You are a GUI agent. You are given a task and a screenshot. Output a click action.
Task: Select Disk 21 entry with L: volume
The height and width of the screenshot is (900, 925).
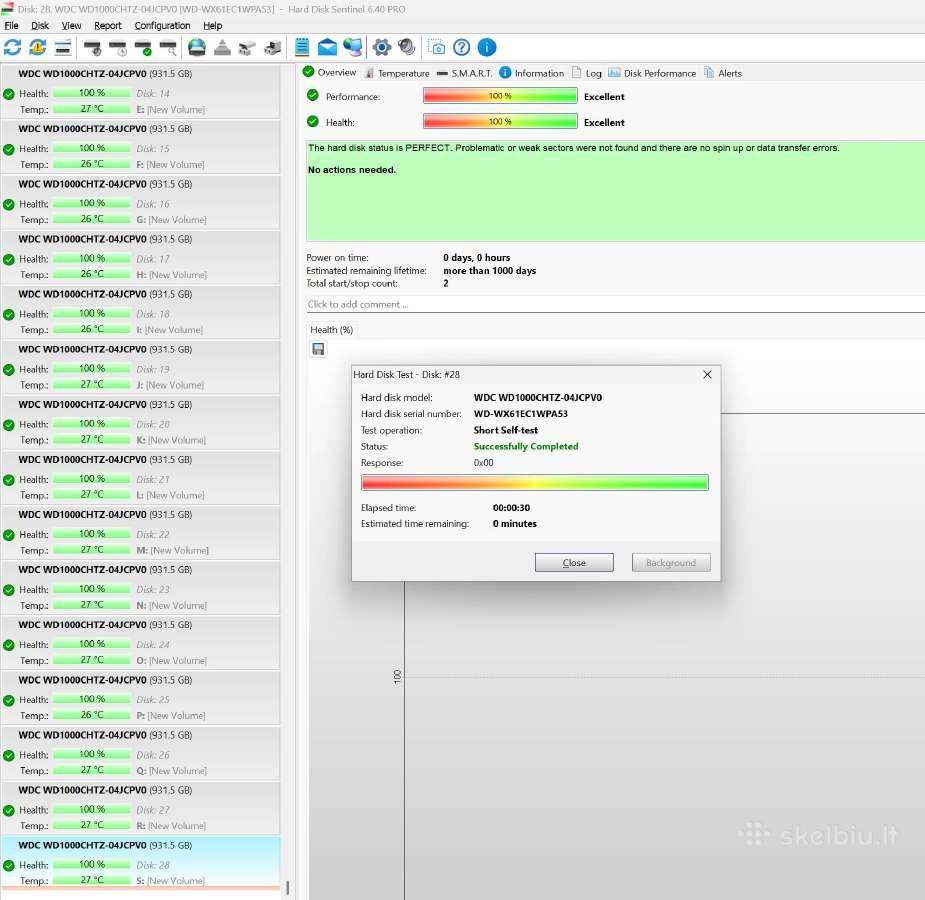[140, 477]
